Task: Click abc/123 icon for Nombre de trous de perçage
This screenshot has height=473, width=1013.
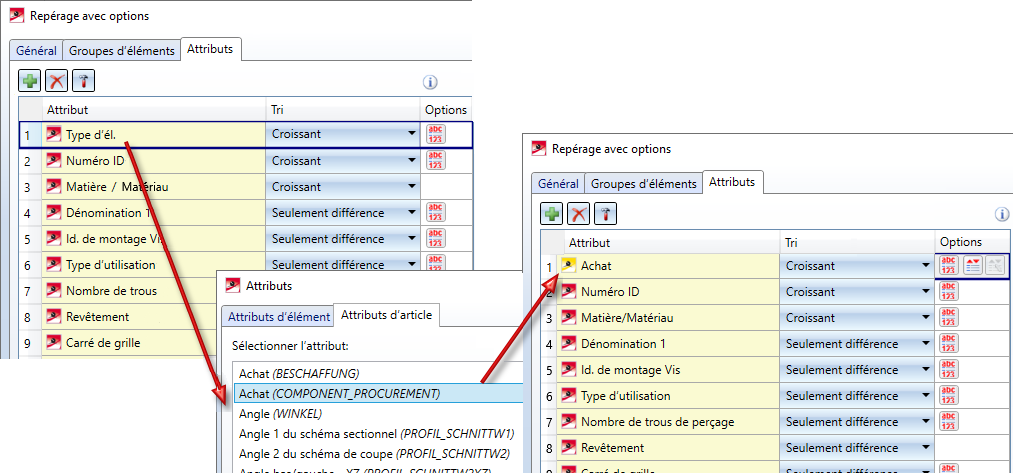Action: click(x=947, y=422)
